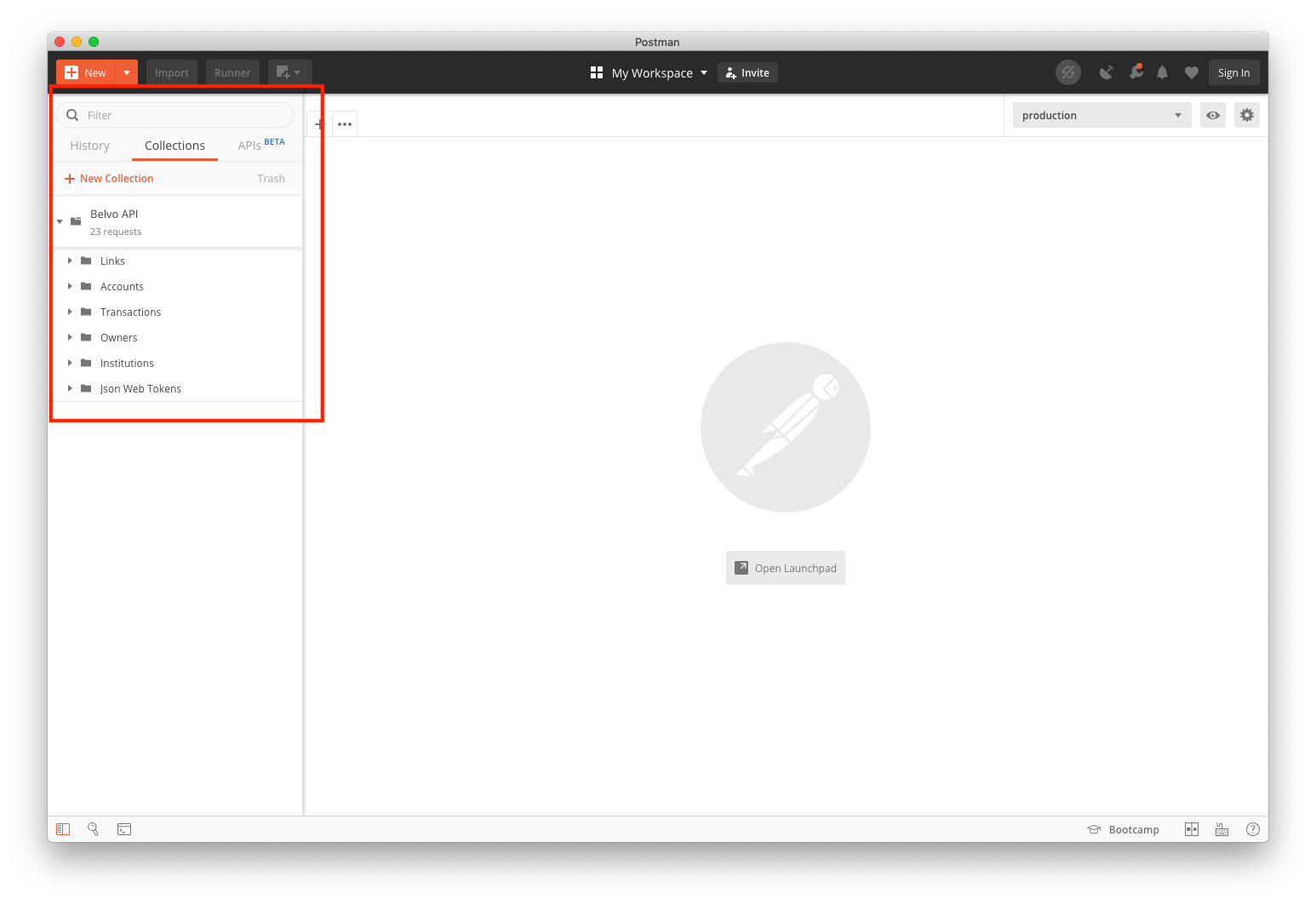The width and height of the screenshot is (1316, 905).
Task: Click the Invite button
Action: pyautogui.click(x=747, y=72)
